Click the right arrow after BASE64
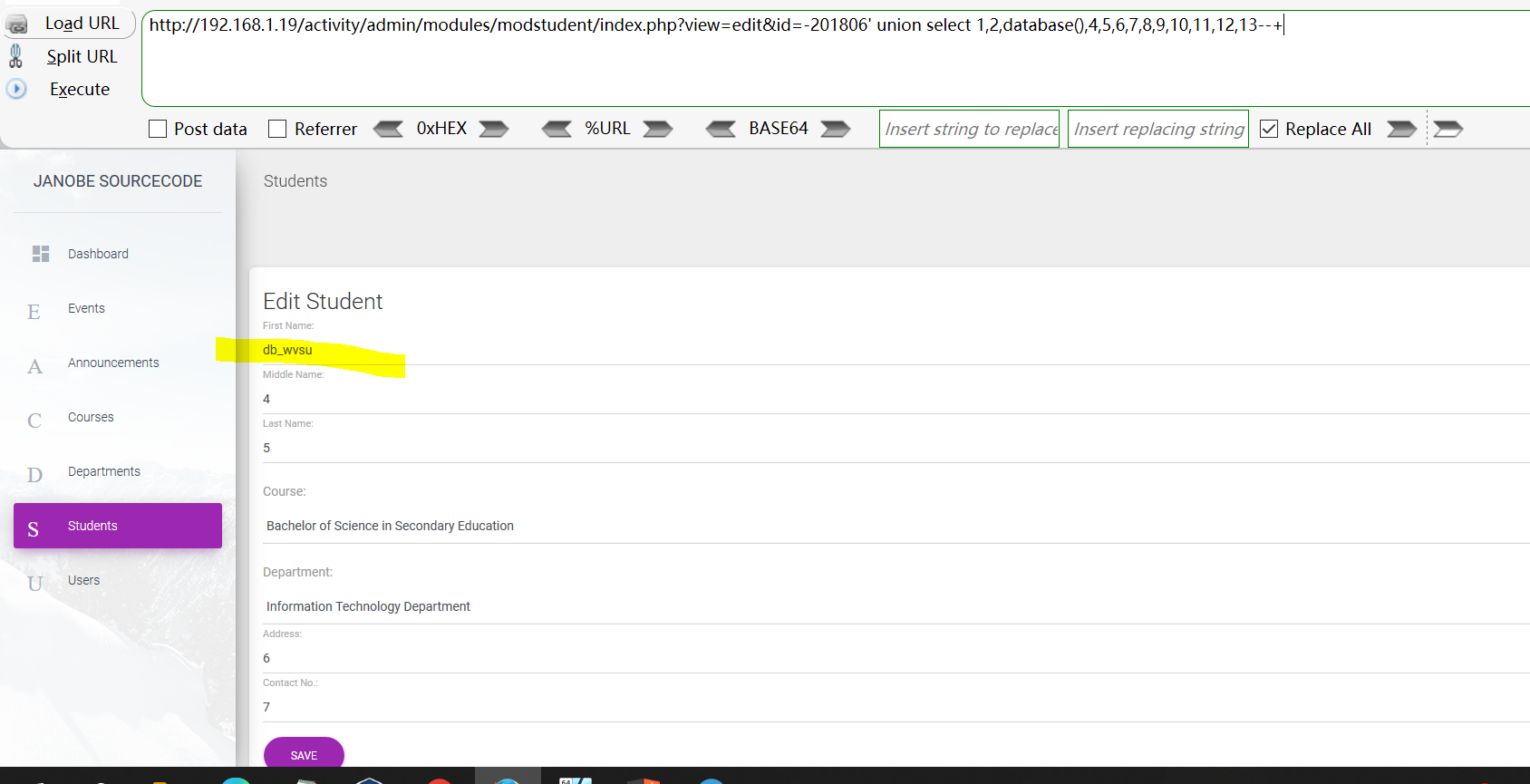The image size is (1530, 784). (836, 129)
